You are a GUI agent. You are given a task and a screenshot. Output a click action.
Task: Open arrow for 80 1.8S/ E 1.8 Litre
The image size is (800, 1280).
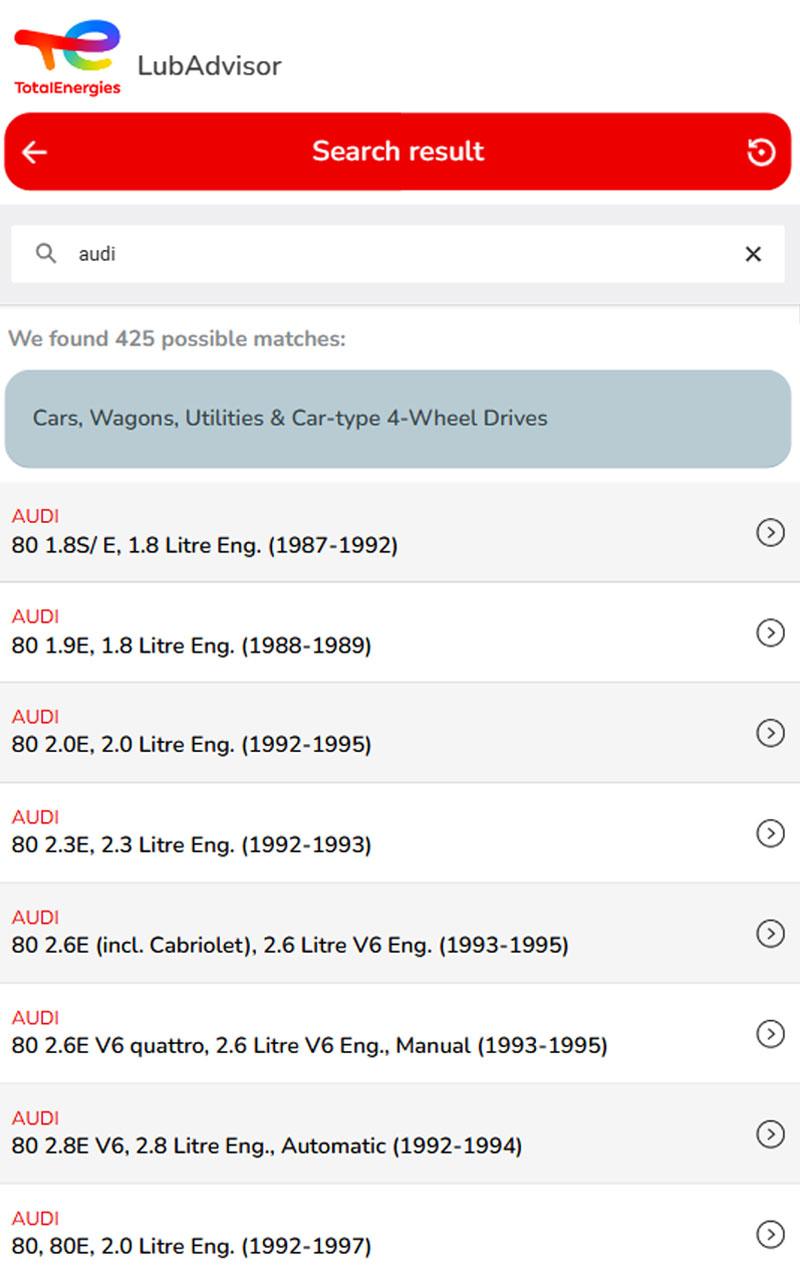pyautogui.click(x=770, y=533)
